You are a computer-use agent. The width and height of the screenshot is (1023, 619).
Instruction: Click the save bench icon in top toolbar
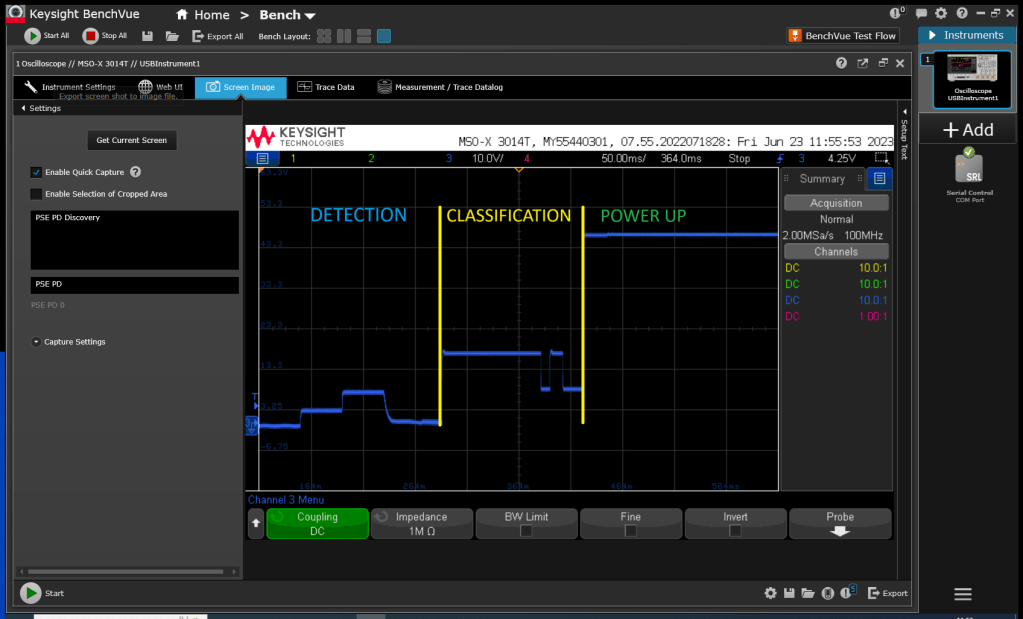[148, 36]
